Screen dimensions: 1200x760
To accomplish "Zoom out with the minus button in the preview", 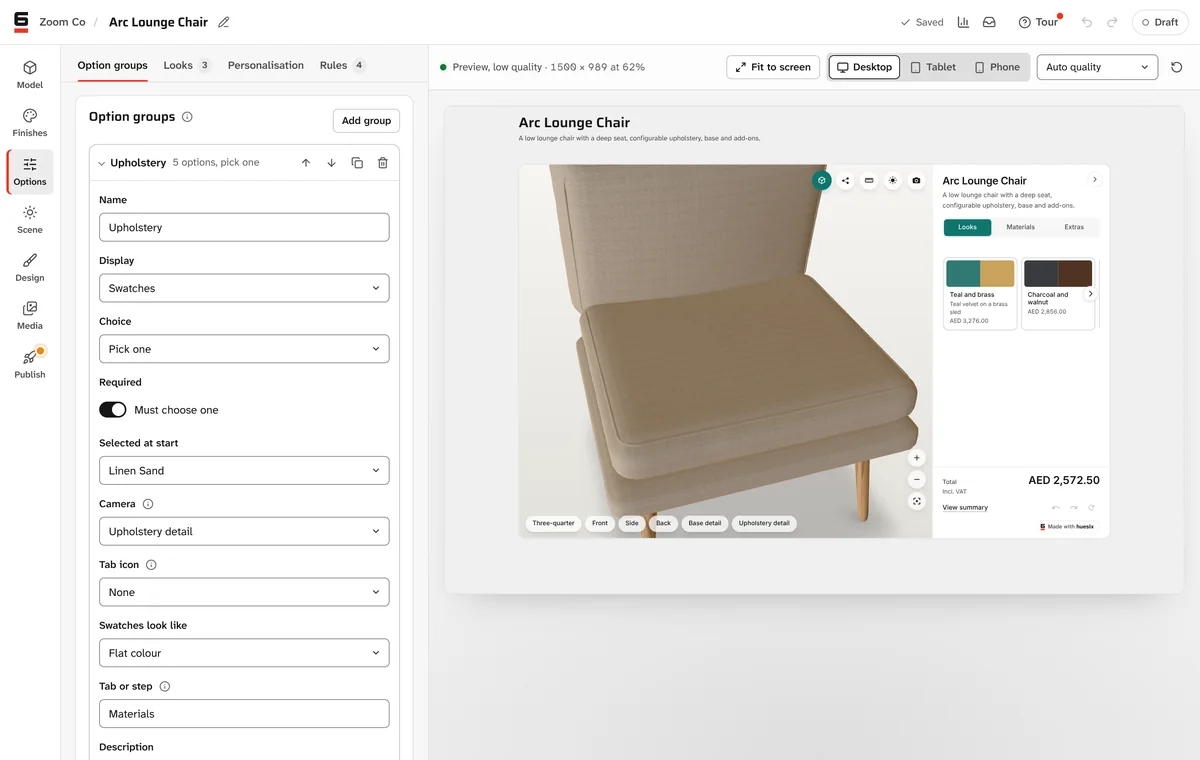I will 917,480.
